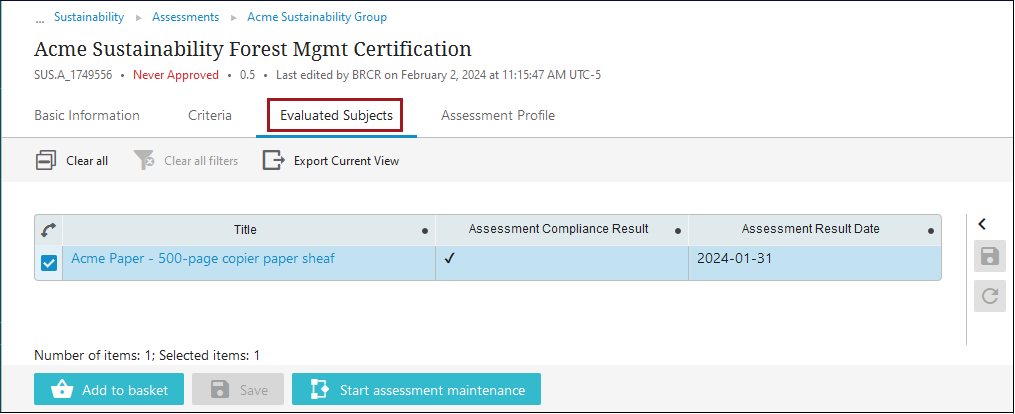Viewport: 1015px width, 414px height.
Task: Click the save disk icon in side panel
Action: coord(990,257)
